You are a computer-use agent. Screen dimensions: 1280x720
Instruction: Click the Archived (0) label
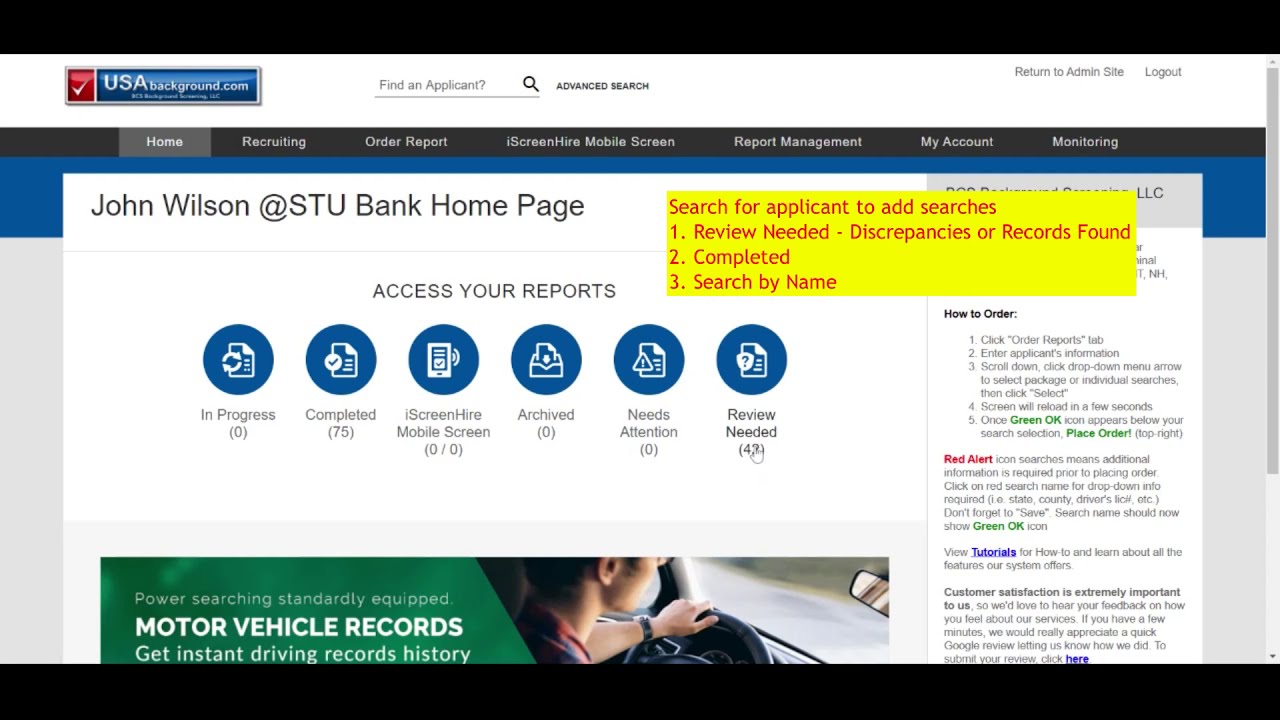pos(546,423)
